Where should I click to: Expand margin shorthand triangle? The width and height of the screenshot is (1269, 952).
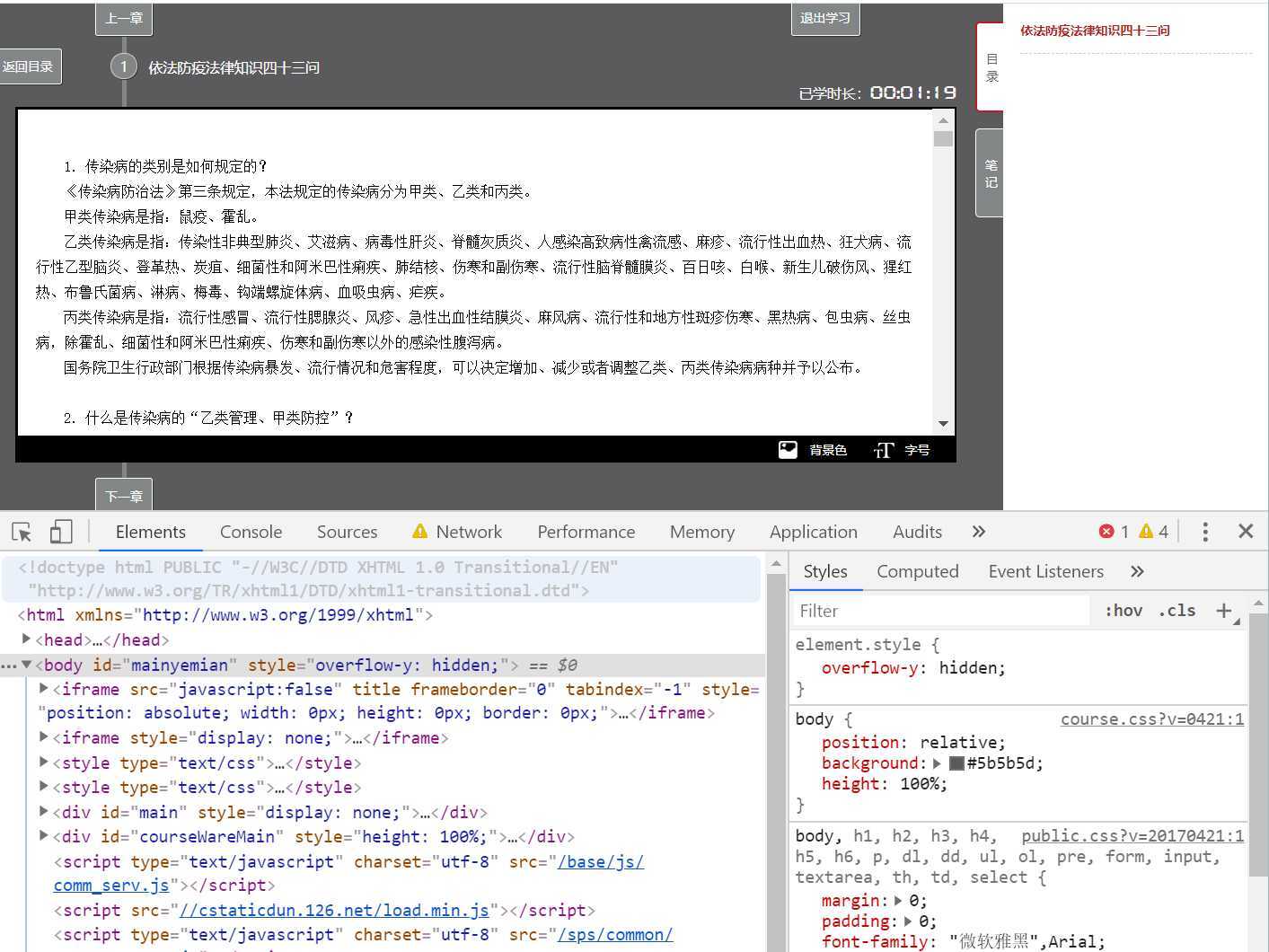[x=898, y=901]
